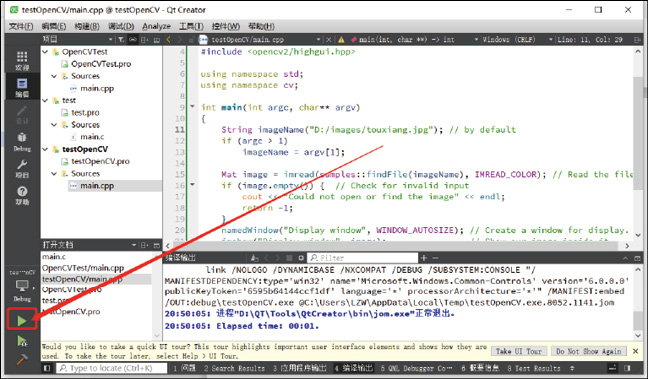This screenshot has height=379, width=648.
Task: Click the locator field Type to locate
Action: pyautogui.click(x=111, y=368)
